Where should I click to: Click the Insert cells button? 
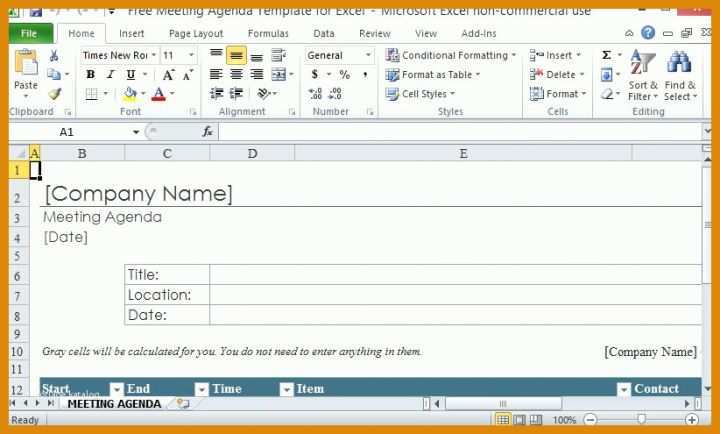[555, 55]
